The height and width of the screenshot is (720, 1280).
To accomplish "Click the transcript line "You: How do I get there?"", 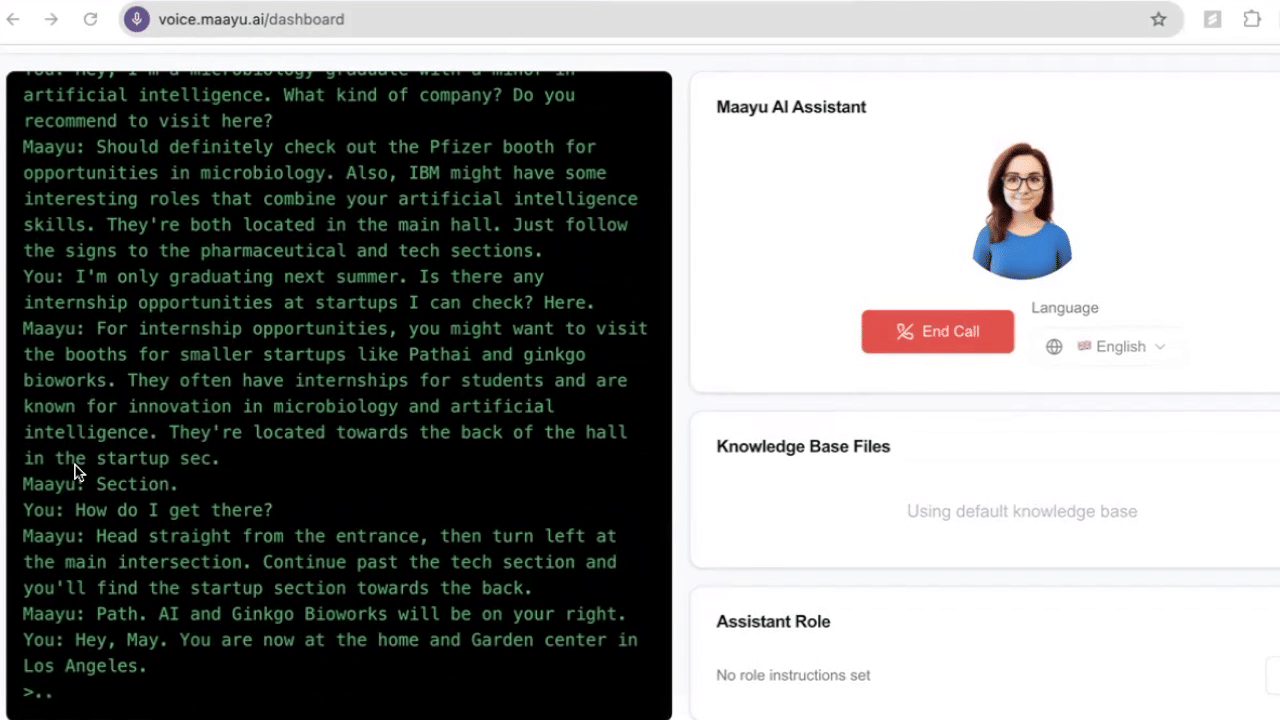I will [148, 510].
